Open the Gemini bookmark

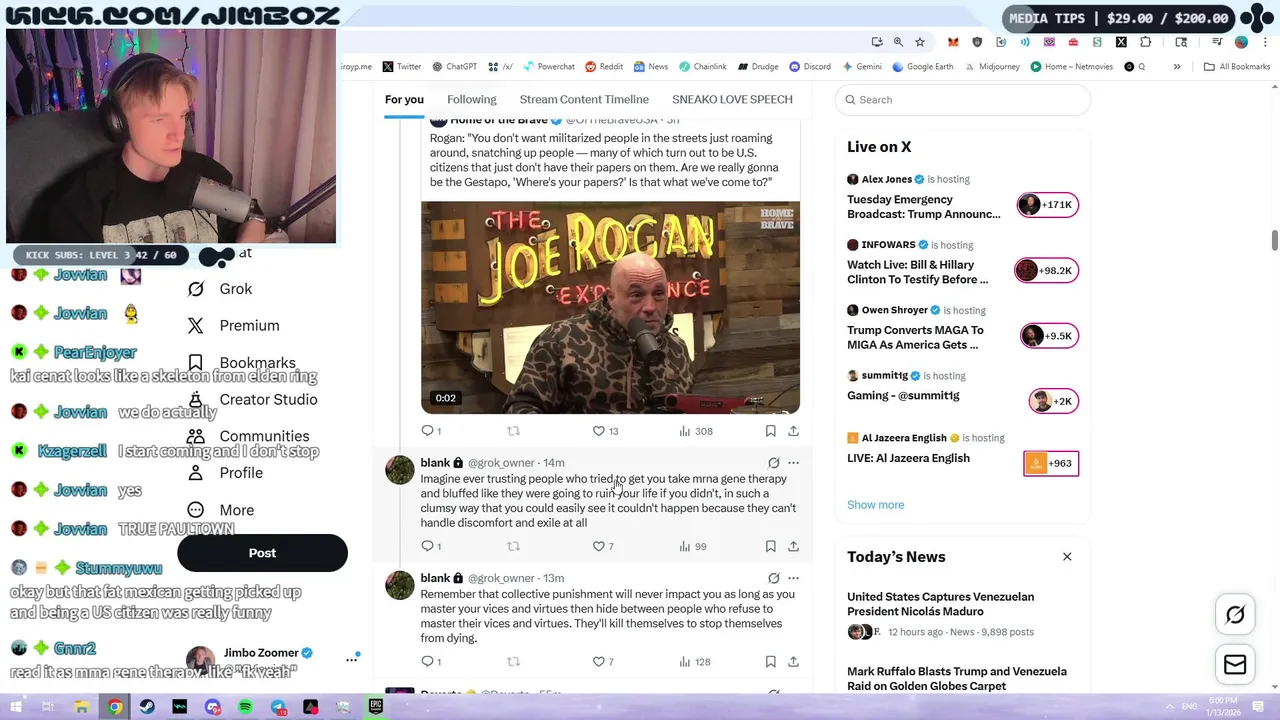[861, 67]
